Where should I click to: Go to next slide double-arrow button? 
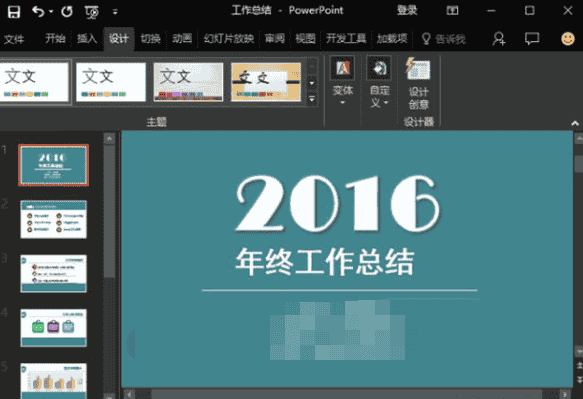579,380
